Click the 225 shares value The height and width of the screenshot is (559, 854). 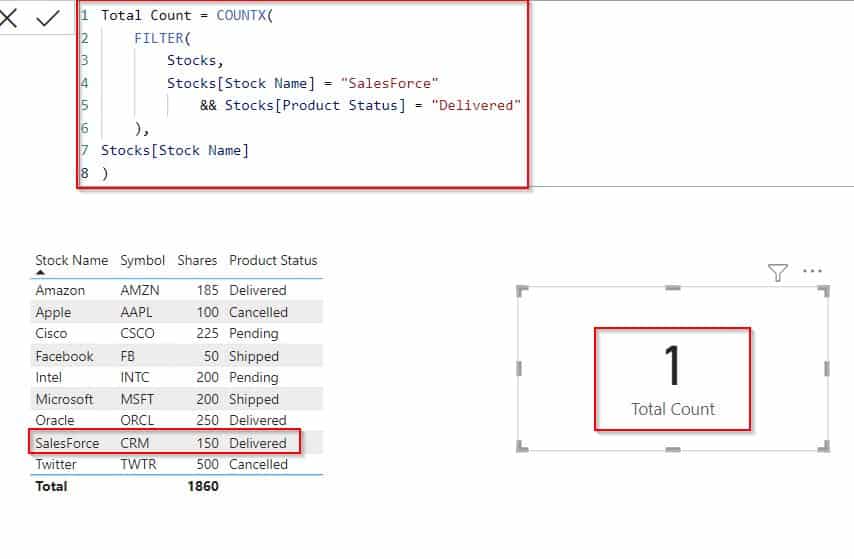click(208, 333)
